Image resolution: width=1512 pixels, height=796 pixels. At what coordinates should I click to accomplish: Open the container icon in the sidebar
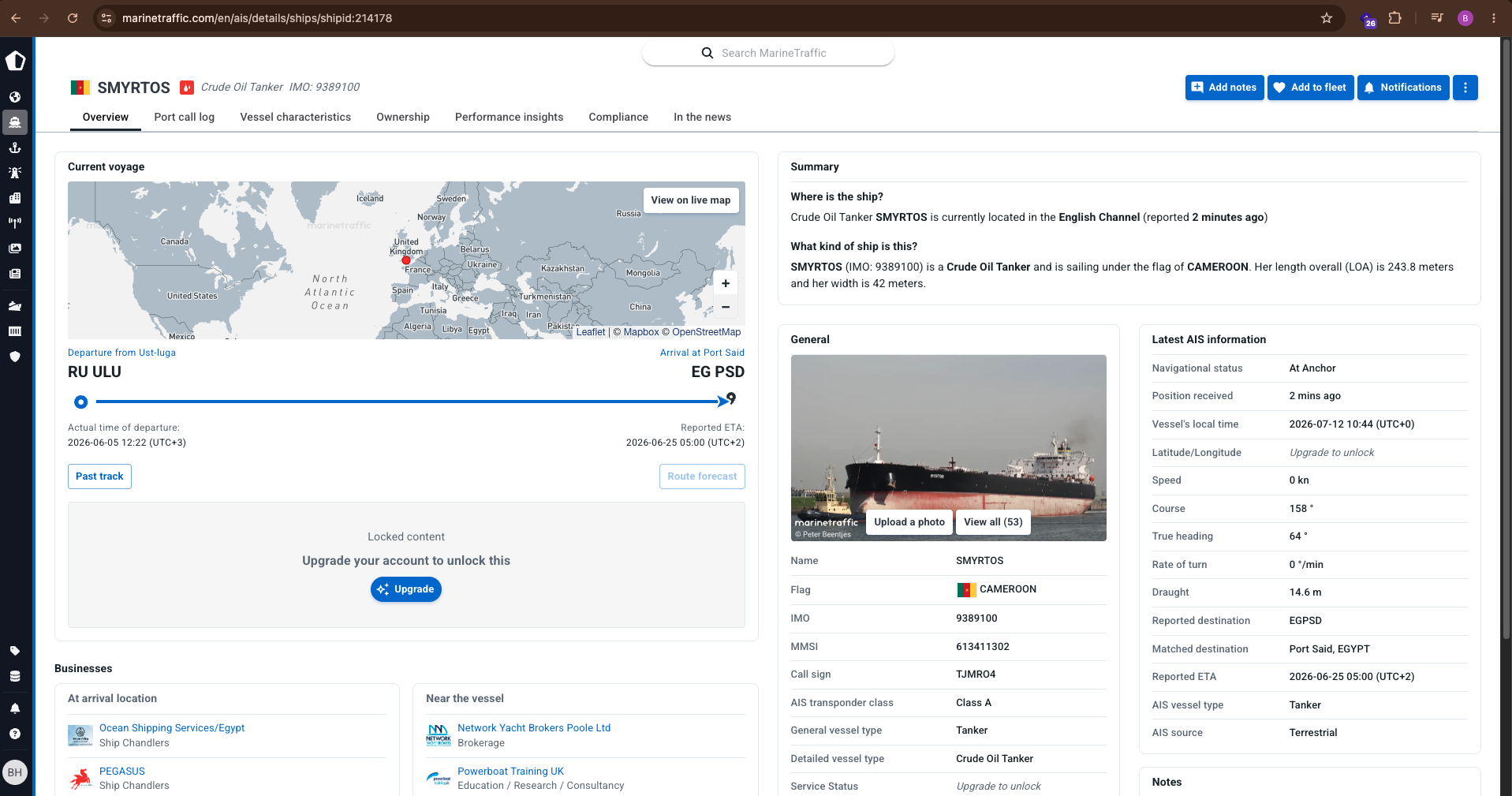click(x=15, y=331)
